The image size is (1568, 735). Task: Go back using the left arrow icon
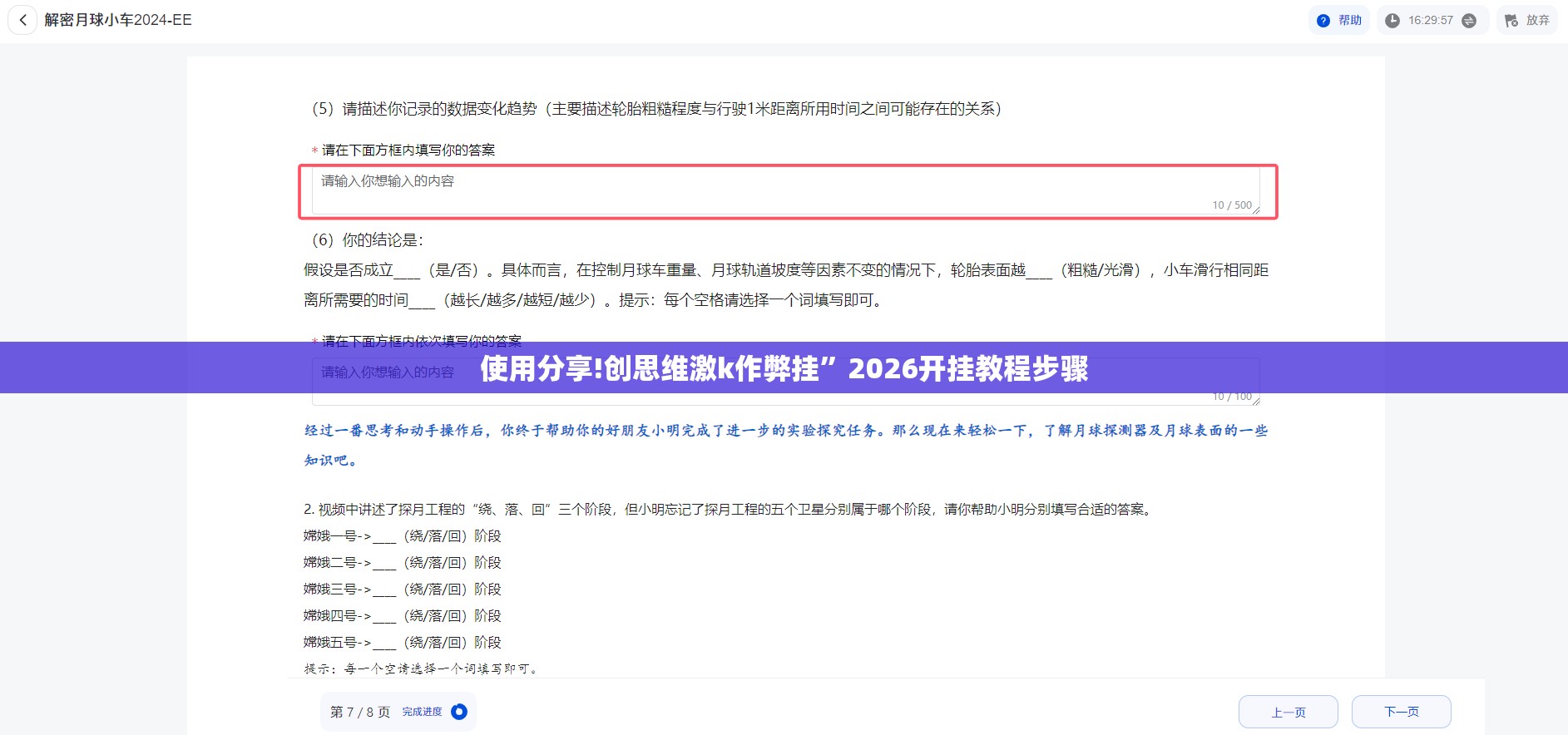22,20
